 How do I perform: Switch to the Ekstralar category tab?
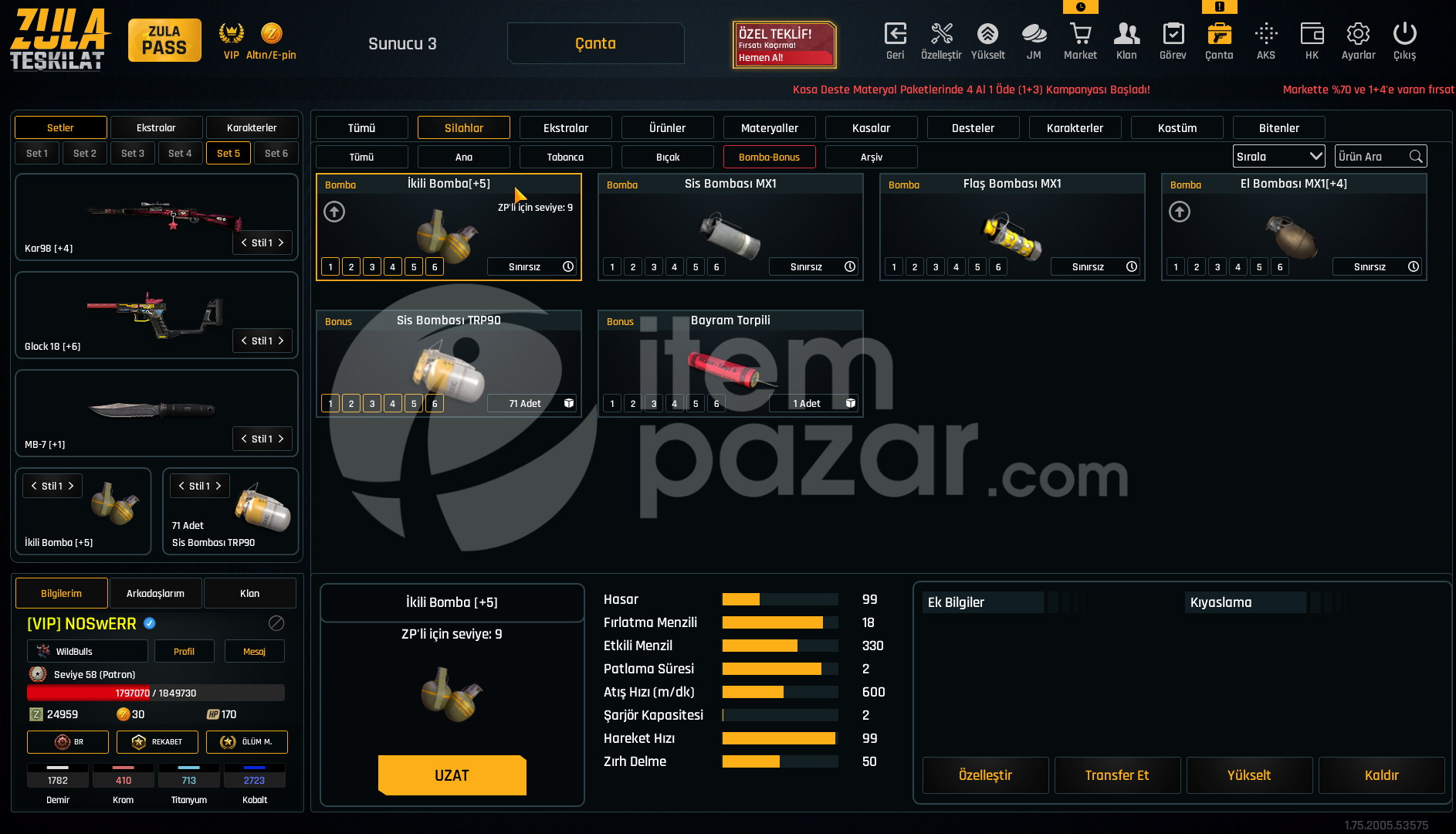[566, 127]
